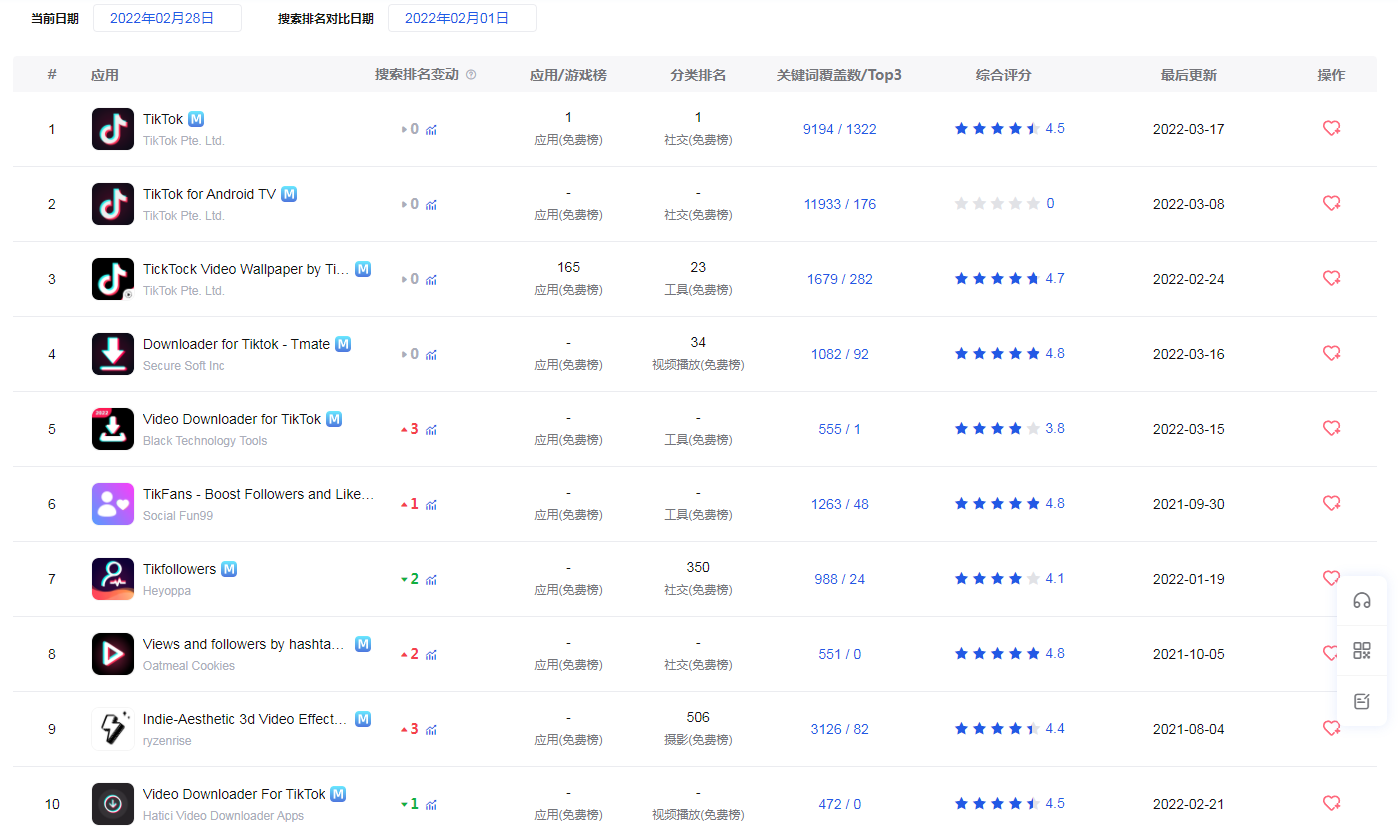Open keyword coverage 11933 / 176 link
This screenshot has width=1398, height=832.
point(840,204)
